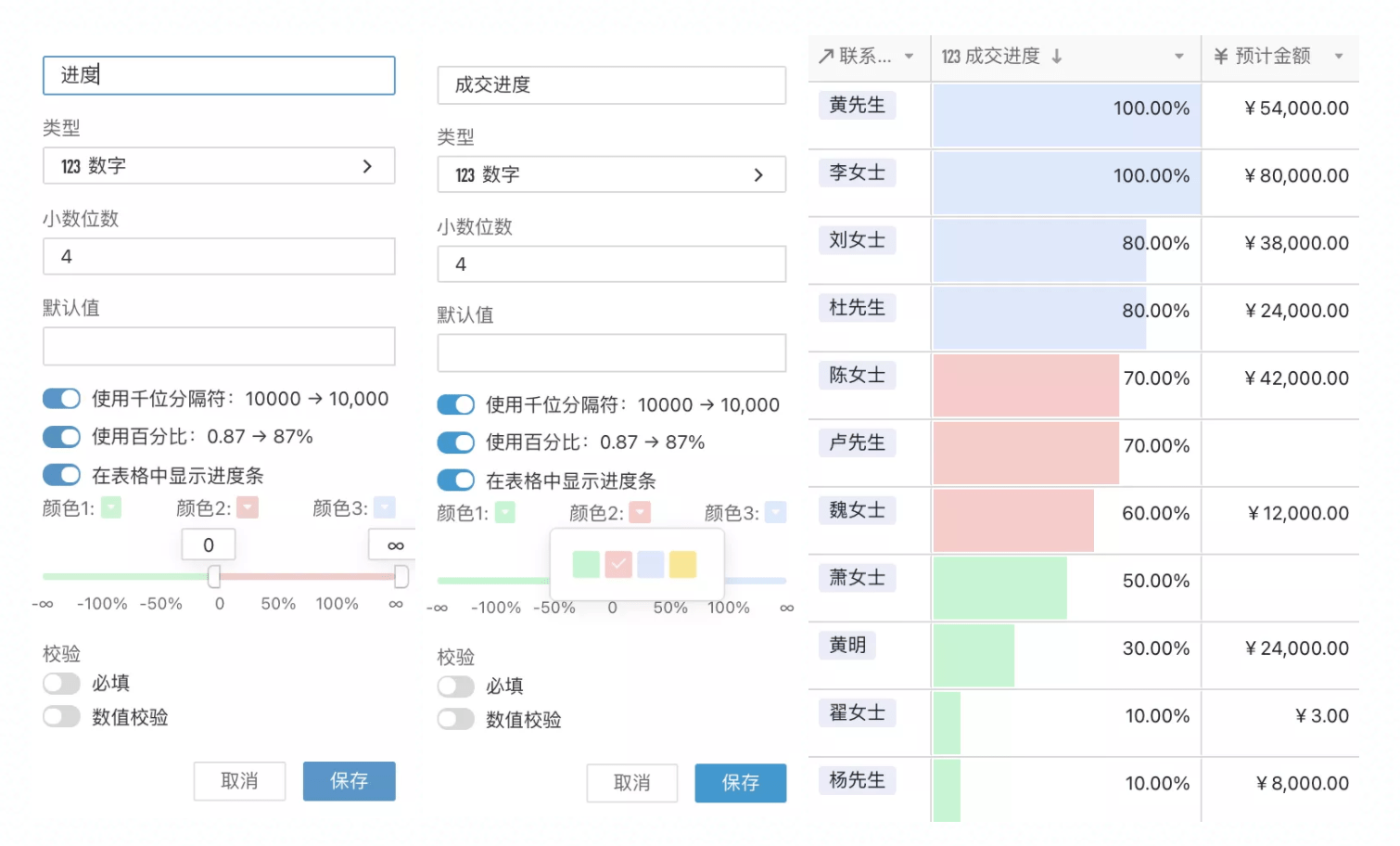Click the ¥3.00 amount cell

point(1280,723)
